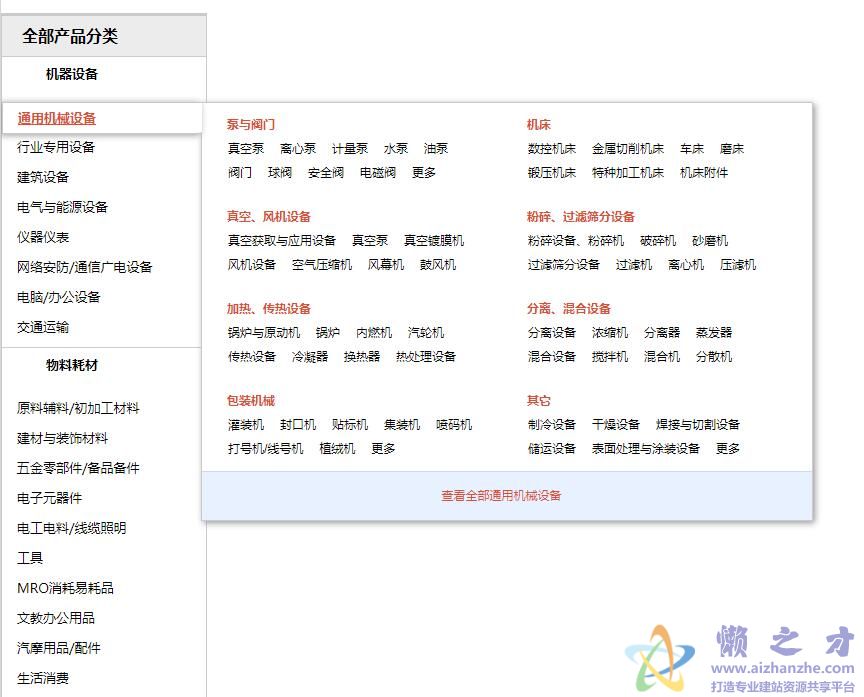This screenshot has height=697, width=864.
Task: Open 电脑/办公设备 category
Action: [58, 297]
